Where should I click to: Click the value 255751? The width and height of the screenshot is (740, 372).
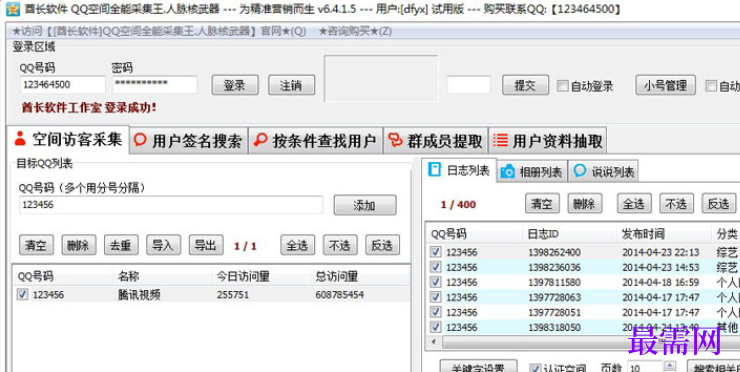(x=233, y=295)
